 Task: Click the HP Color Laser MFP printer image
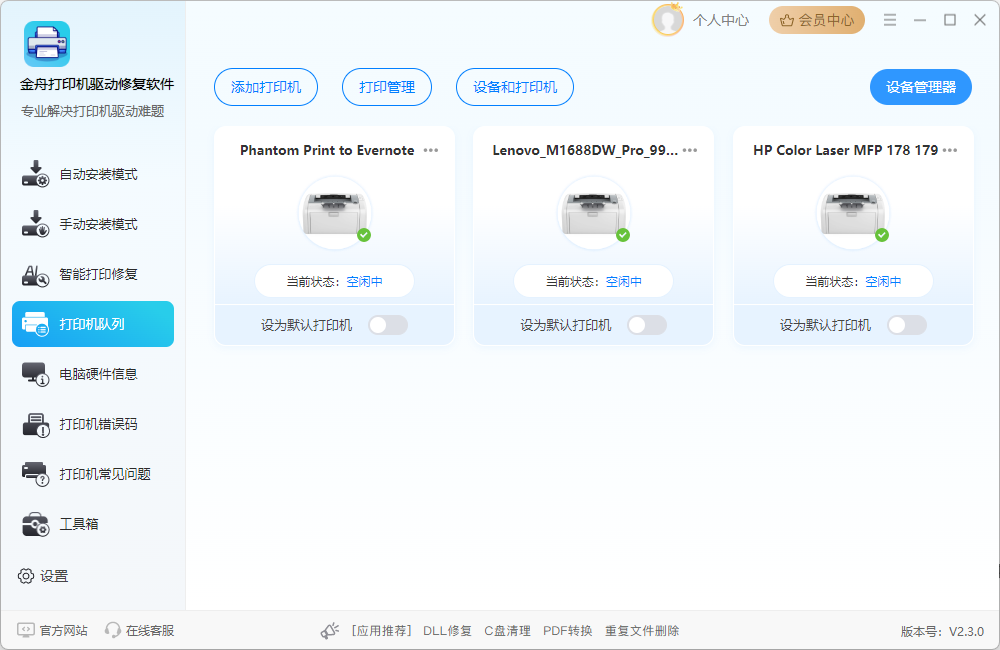(x=853, y=213)
